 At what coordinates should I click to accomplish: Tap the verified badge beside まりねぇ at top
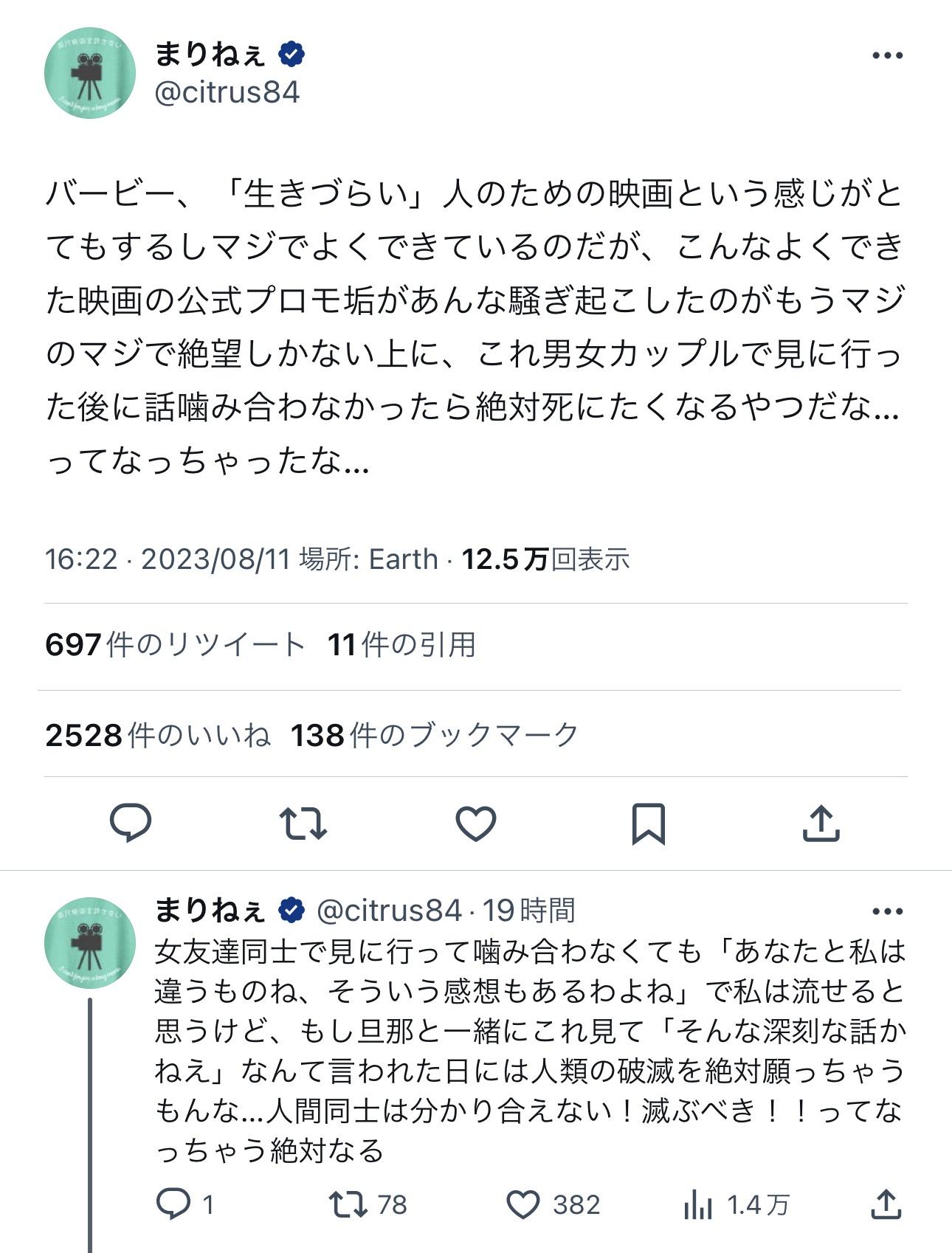(x=292, y=54)
